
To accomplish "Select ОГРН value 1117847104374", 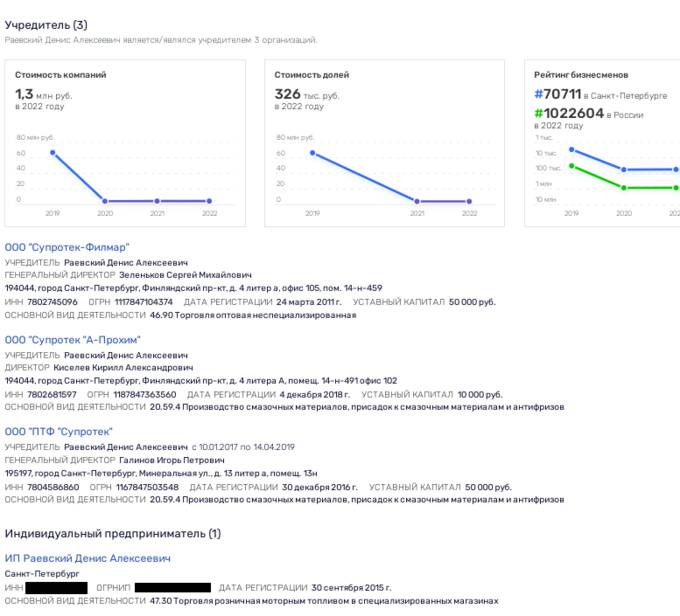I will pyautogui.click(x=144, y=302).
